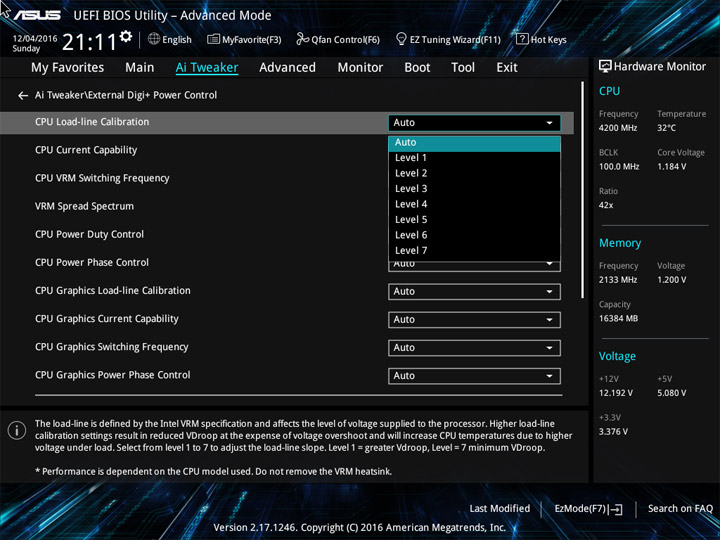Click the Qfan Control fan icon

tap(302, 39)
